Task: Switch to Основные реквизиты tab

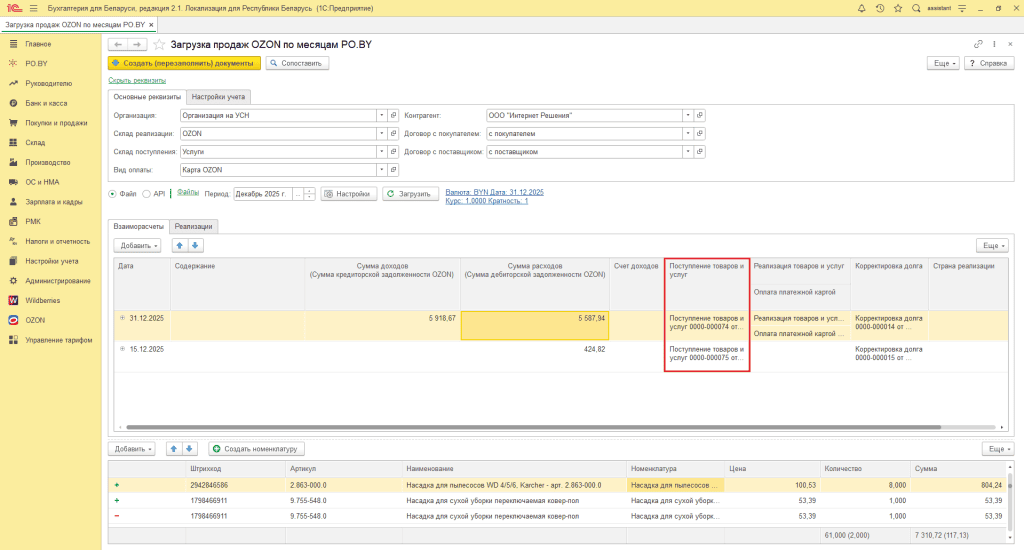Action: (147, 97)
